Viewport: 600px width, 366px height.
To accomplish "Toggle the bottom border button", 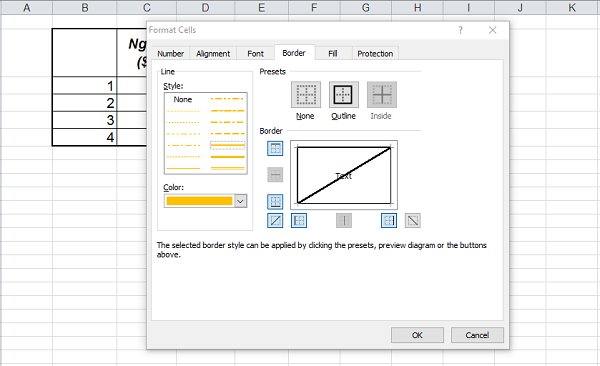I will (x=275, y=201).
